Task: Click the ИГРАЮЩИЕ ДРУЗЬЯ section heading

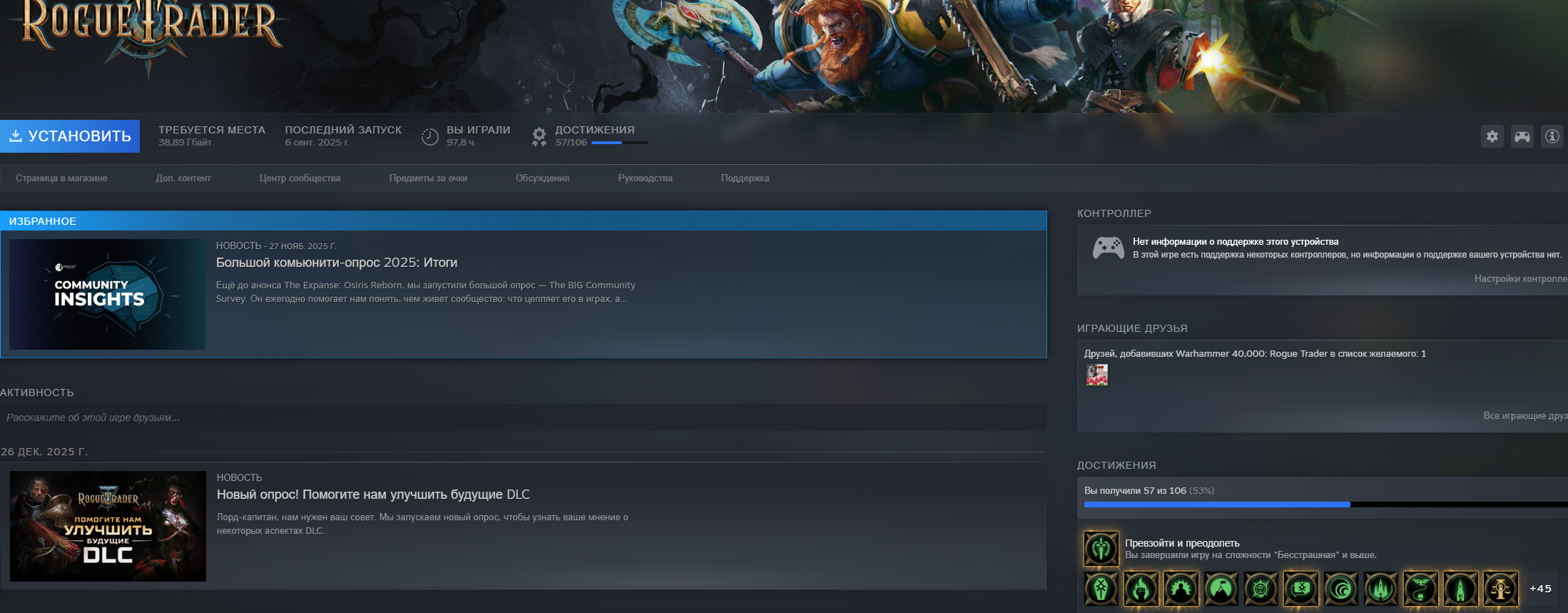Action: [1132, 328]
